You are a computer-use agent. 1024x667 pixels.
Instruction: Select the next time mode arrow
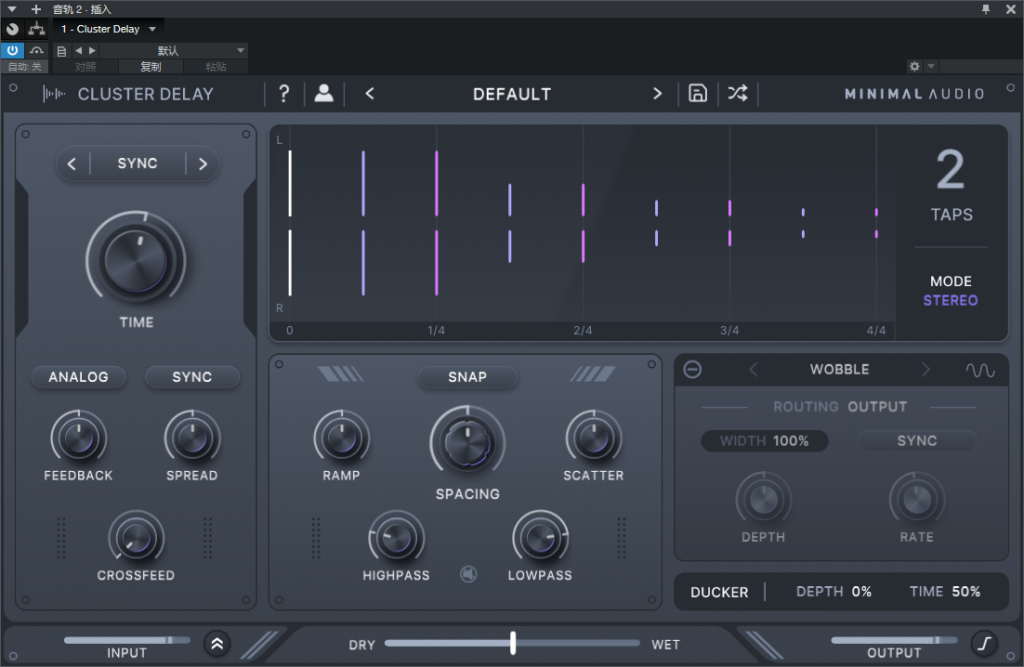pyautogui.click(x=202, y=163)
